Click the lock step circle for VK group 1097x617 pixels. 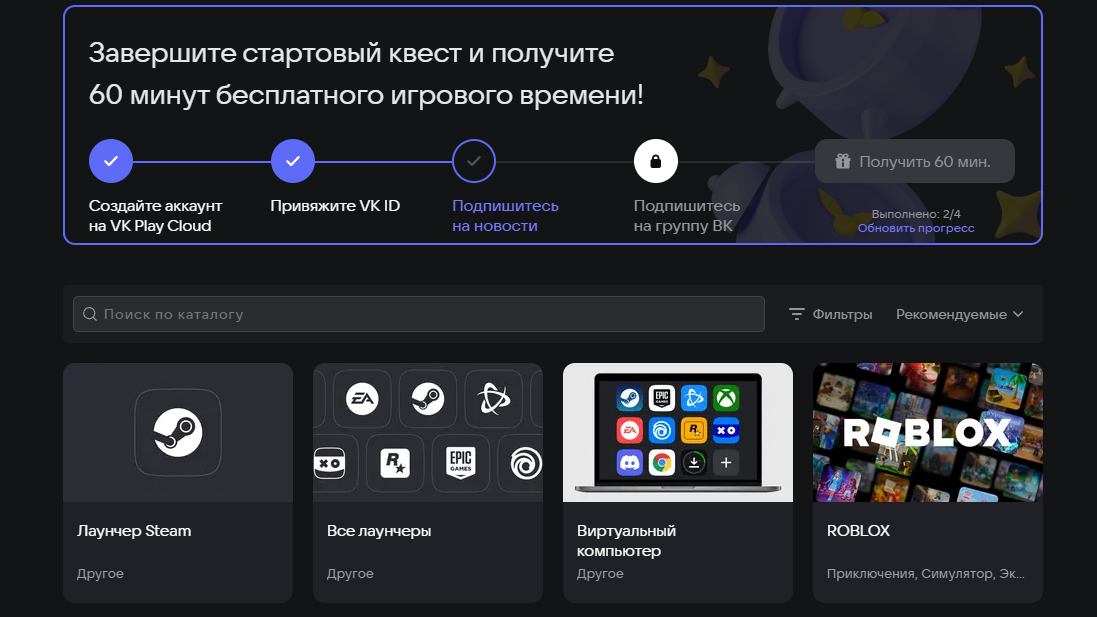[x=656, y=161]
